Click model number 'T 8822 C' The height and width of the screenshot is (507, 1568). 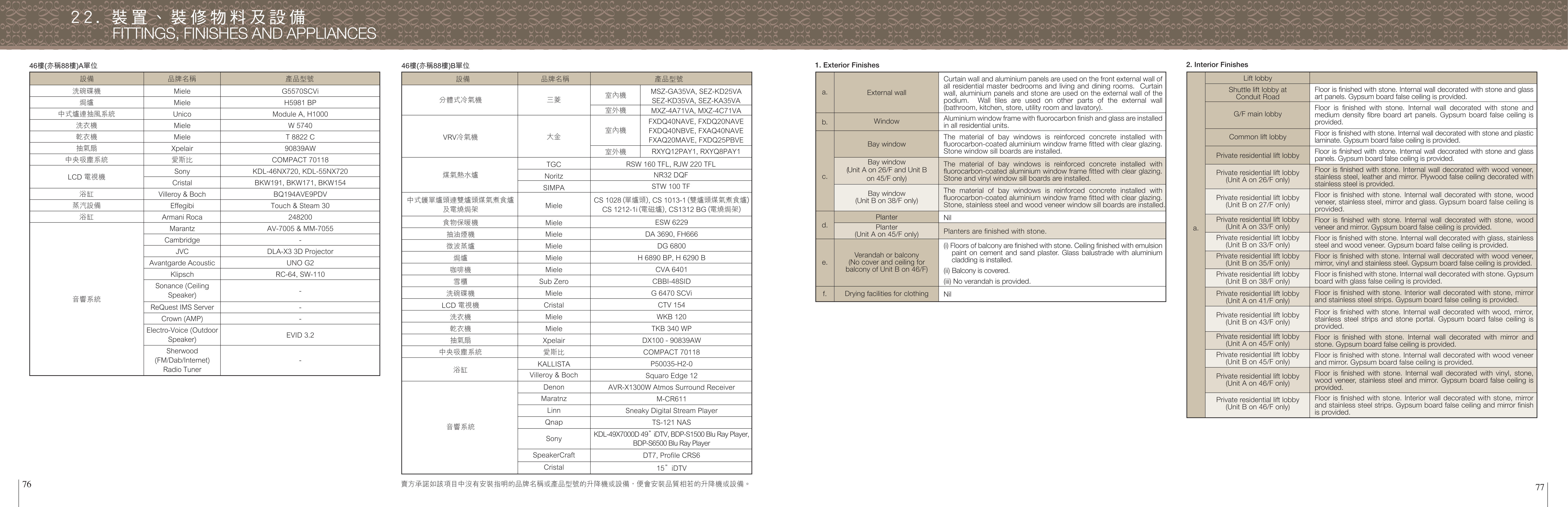[x=300, y=137]
